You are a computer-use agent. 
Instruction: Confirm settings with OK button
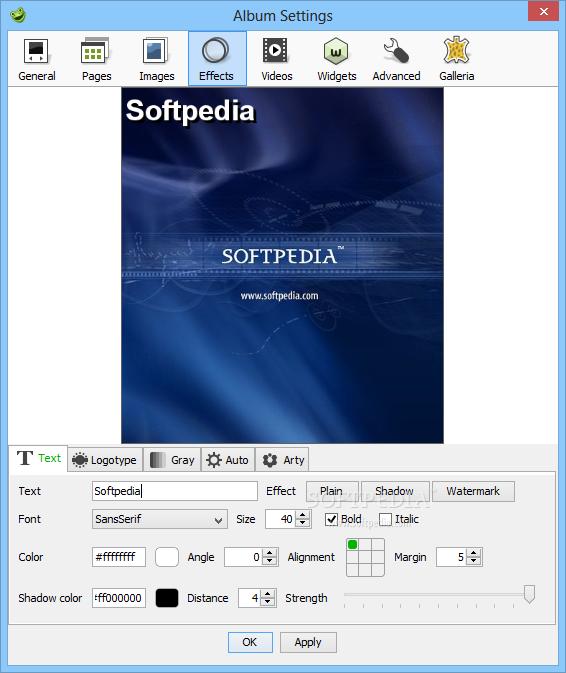coord(250,642)
